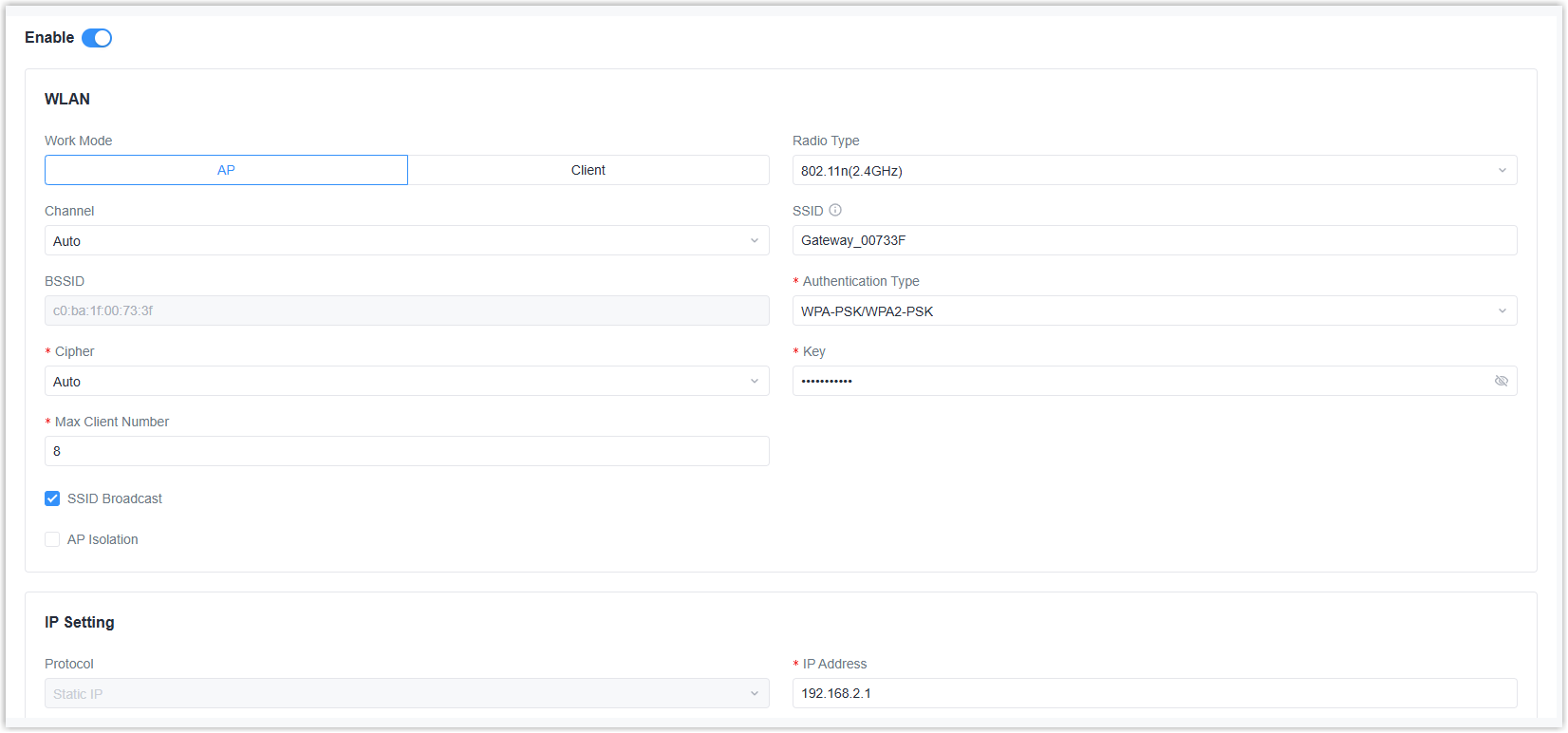Click the IP Address field 192.168.2.1
The width and height of the screenshot is (1568, 733).
(x=1154, y=694)
